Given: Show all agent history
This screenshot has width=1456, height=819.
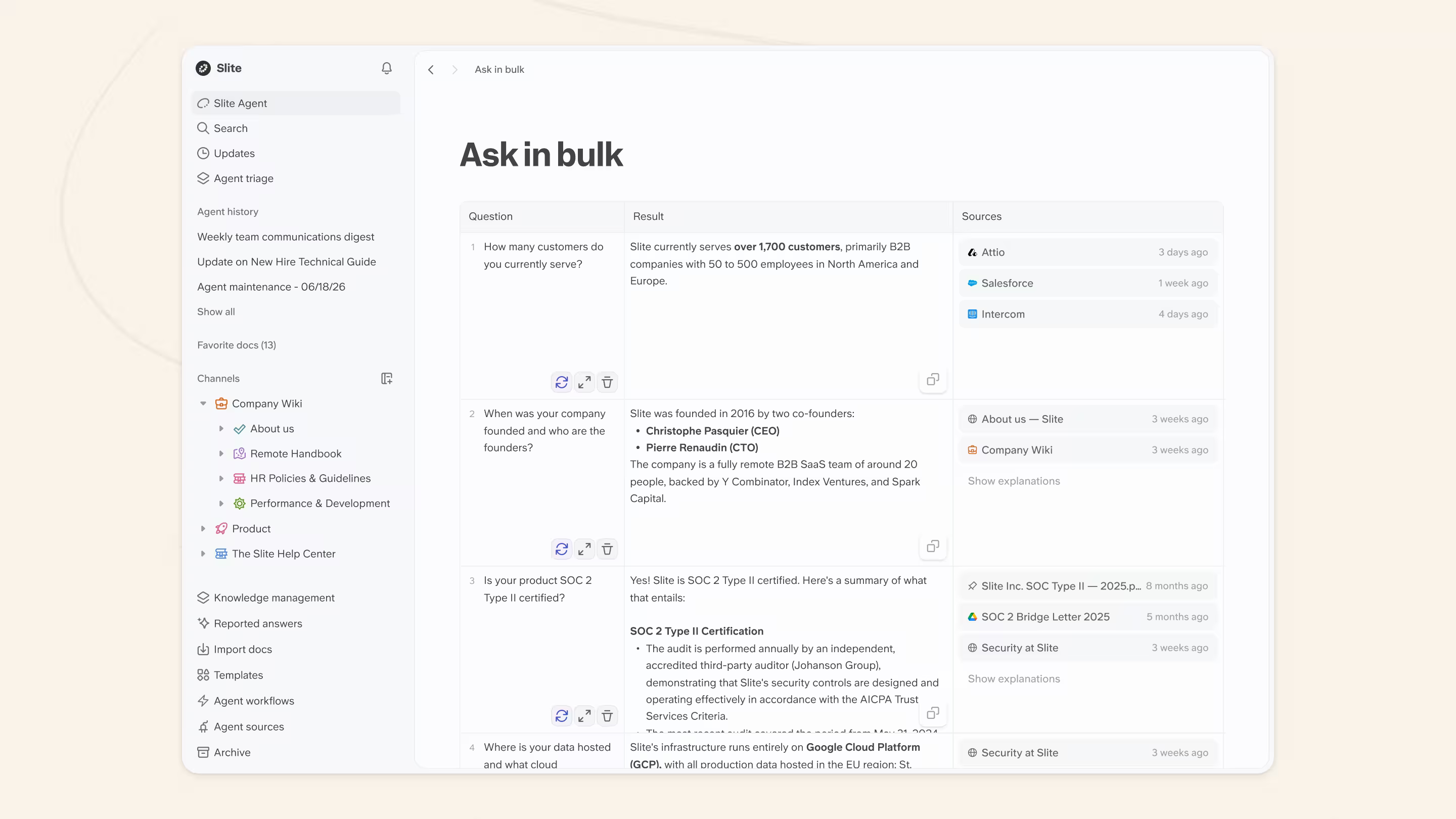Looking at the screenshot, I should pyautogui.click(x=216, y=312).
